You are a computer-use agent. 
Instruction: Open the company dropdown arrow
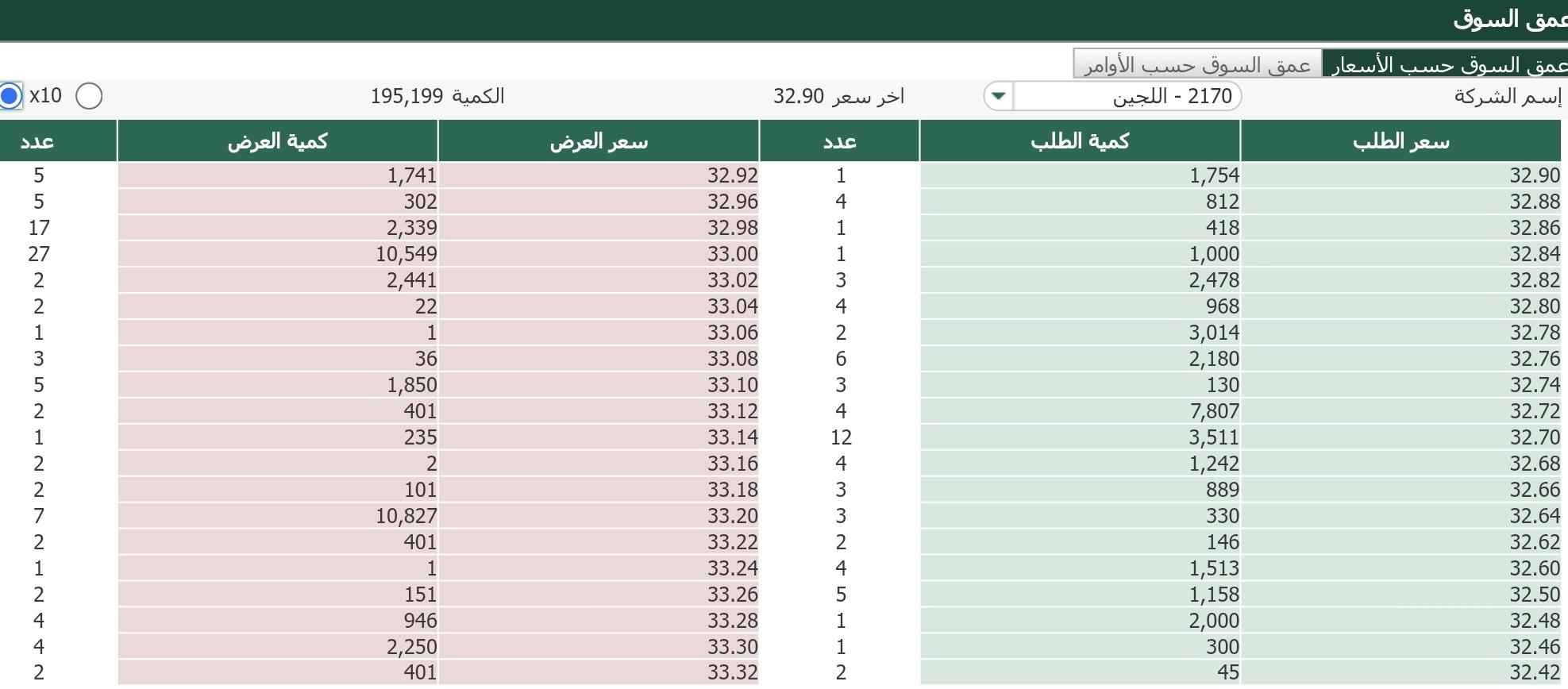pyautogui.click(x=999, y=96)
